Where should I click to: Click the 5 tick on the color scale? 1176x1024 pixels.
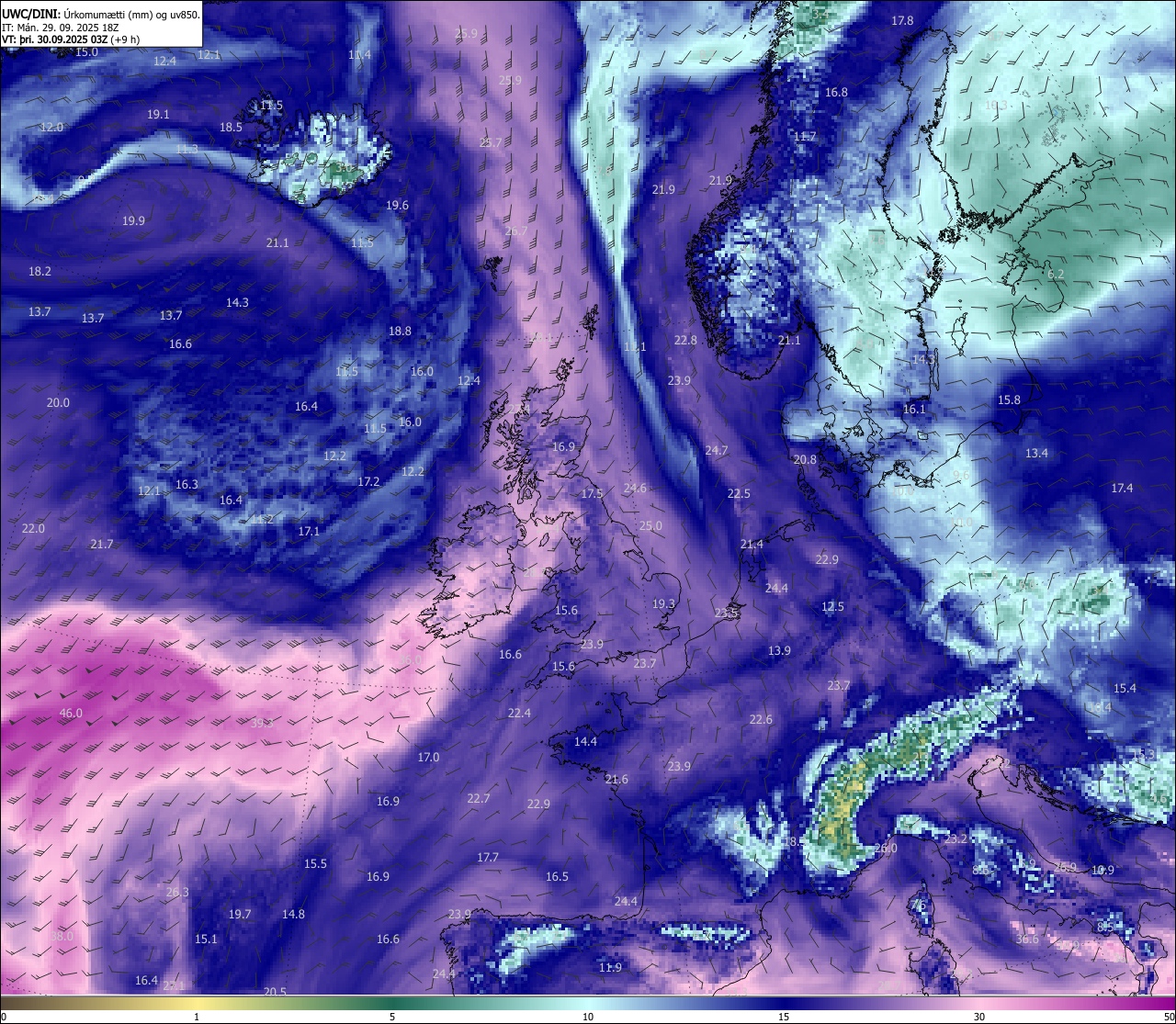point(392,1017)
